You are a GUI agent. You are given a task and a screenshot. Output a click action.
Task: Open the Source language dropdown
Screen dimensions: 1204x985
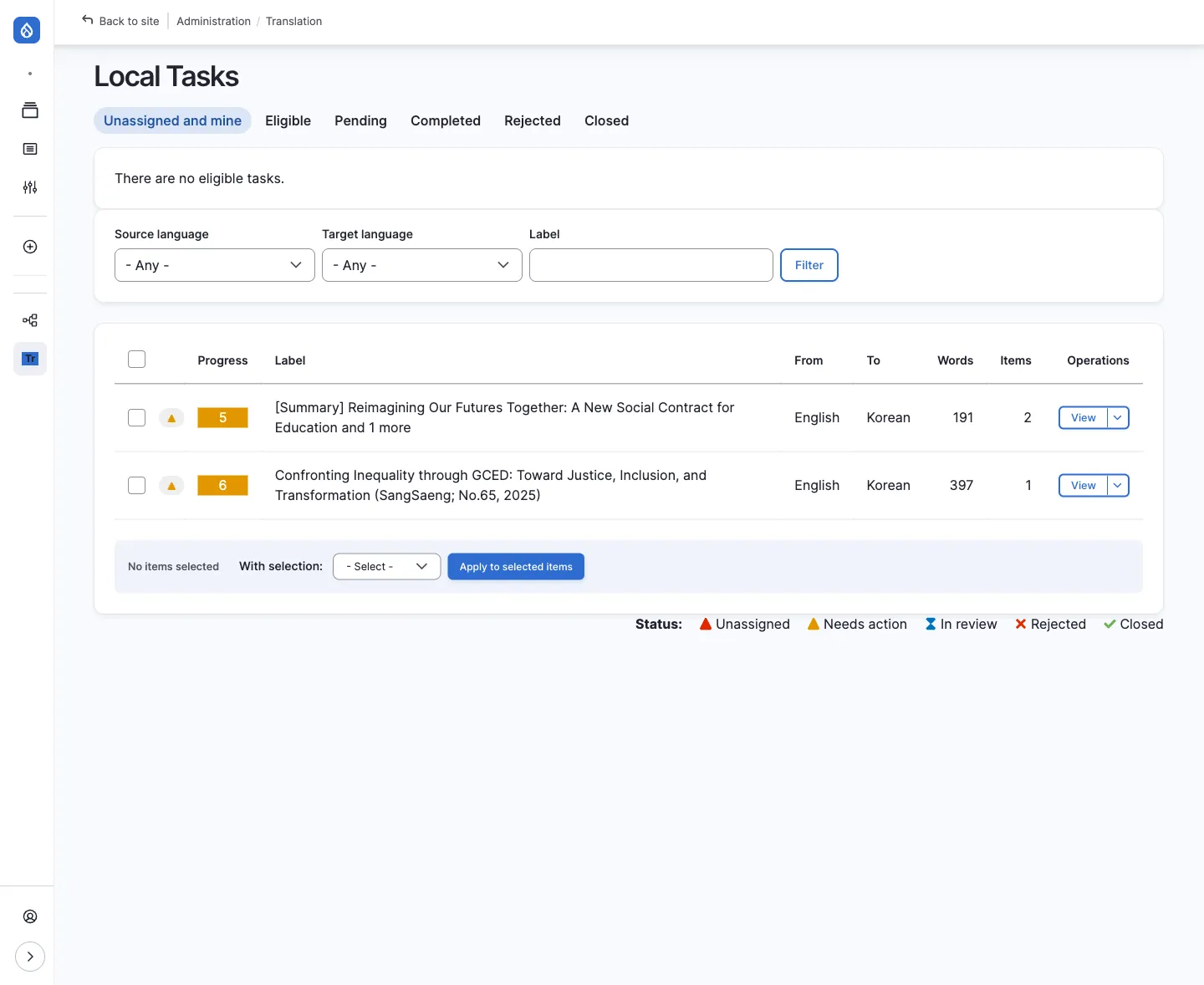coord(214,265)
